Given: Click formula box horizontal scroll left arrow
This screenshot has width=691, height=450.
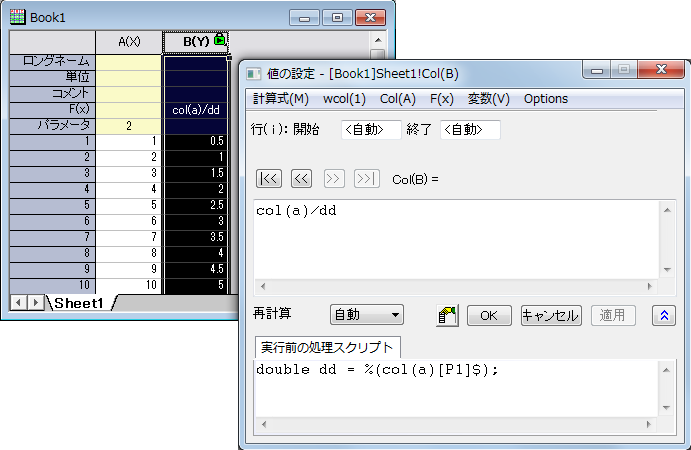Looking at the screenshot, I should pyautogui.click(x=263, y=286).
